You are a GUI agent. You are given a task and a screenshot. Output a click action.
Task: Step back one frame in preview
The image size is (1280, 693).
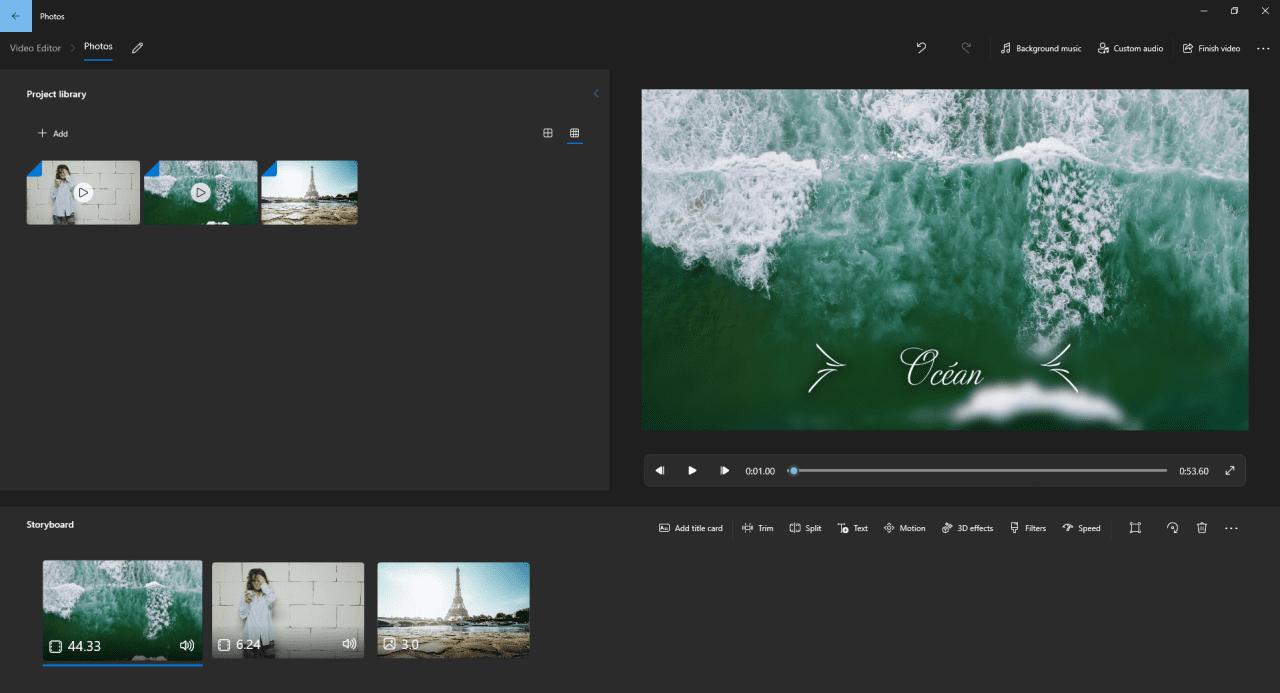[x=660, y=471]
